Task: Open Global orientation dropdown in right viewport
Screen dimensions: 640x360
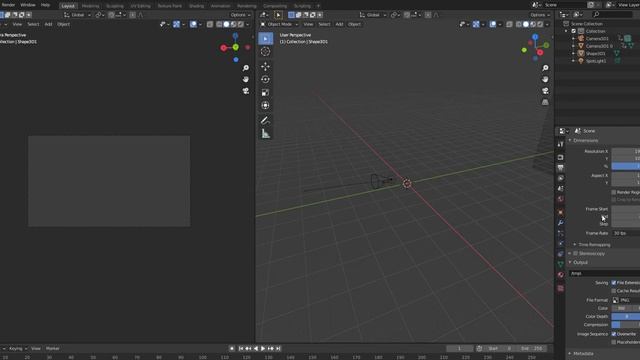Action: [x=373, y=15]
